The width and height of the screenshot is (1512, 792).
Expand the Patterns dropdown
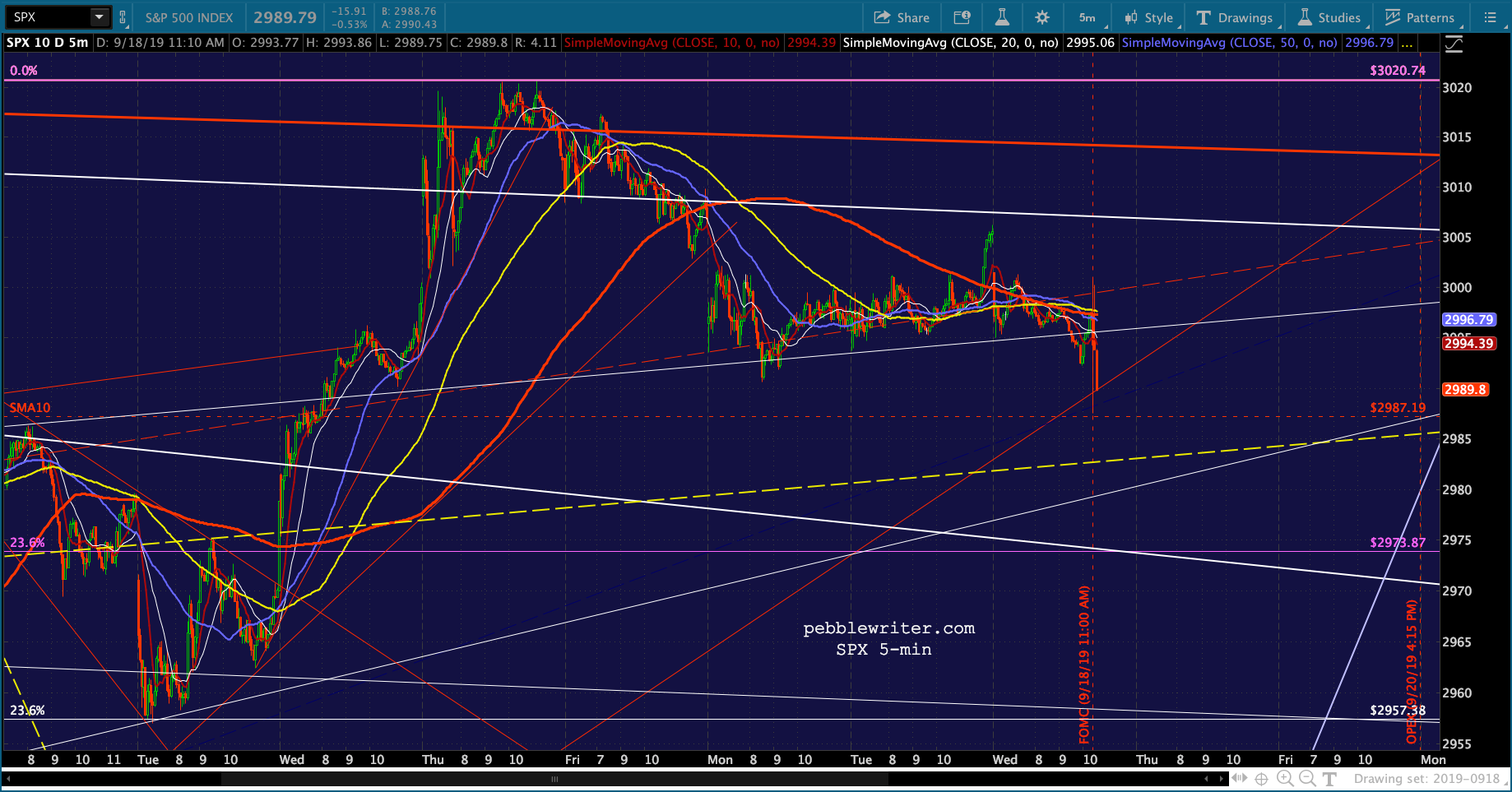tap(1420, 17)
